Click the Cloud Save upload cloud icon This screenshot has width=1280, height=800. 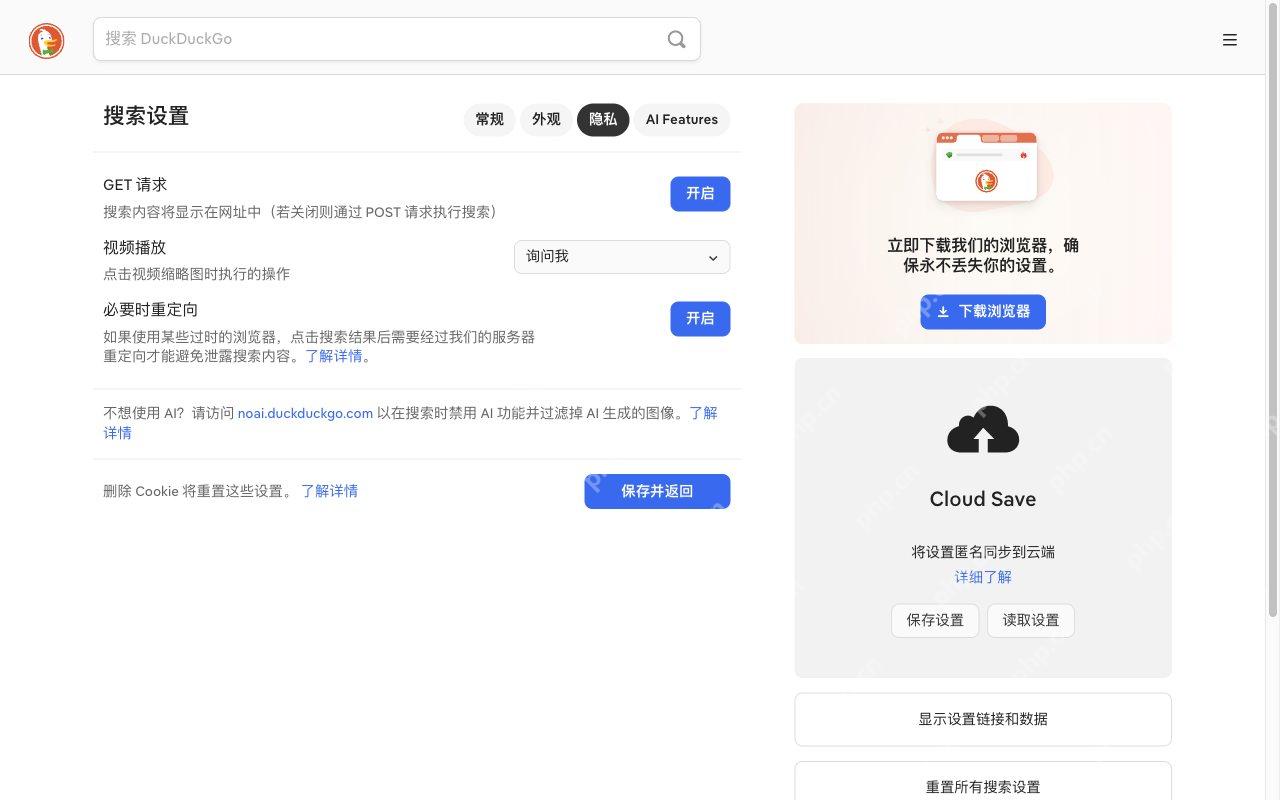pyautogui.click(x=983, y=430)
